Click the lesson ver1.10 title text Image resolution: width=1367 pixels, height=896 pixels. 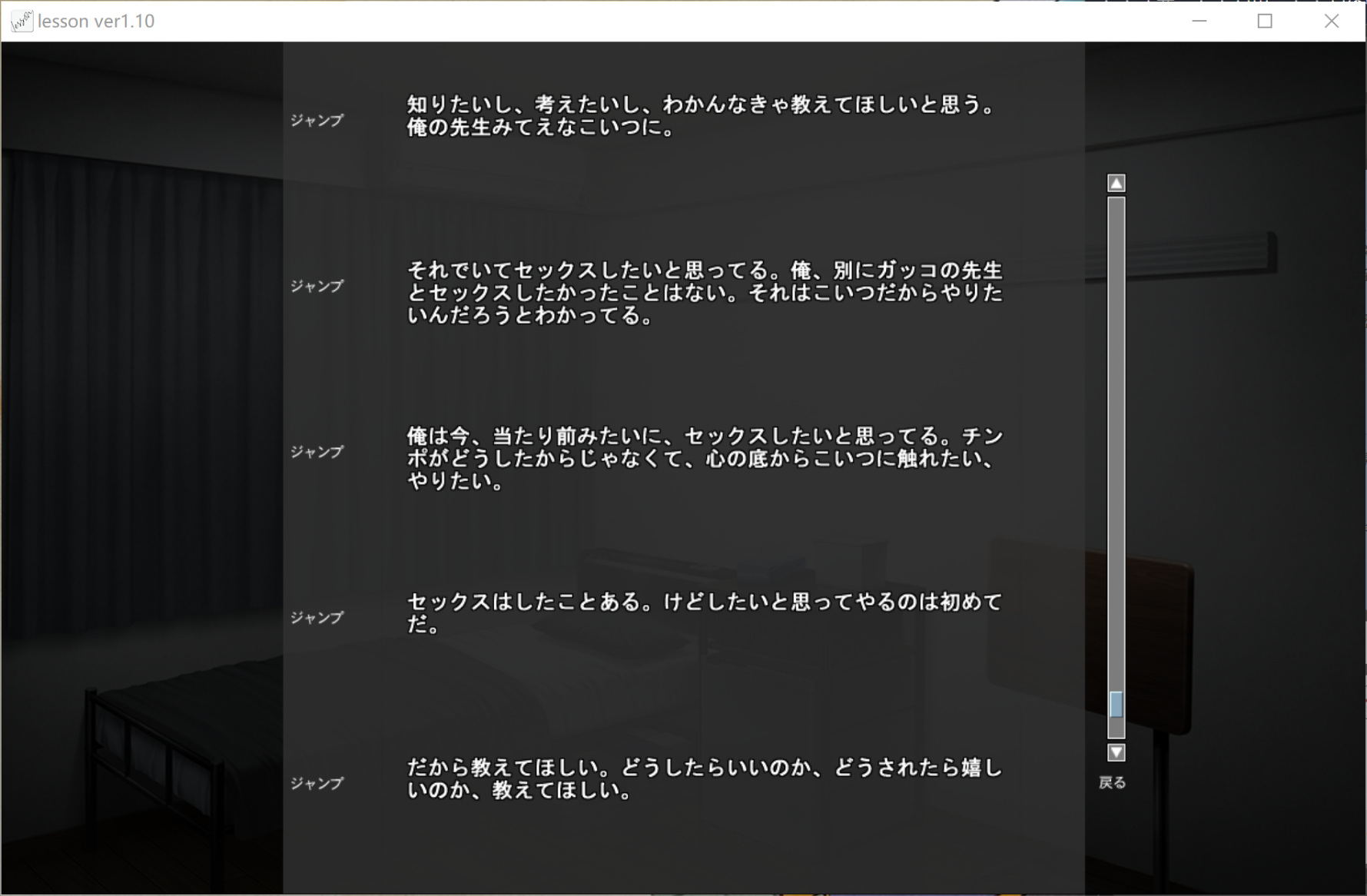(96, 21)
